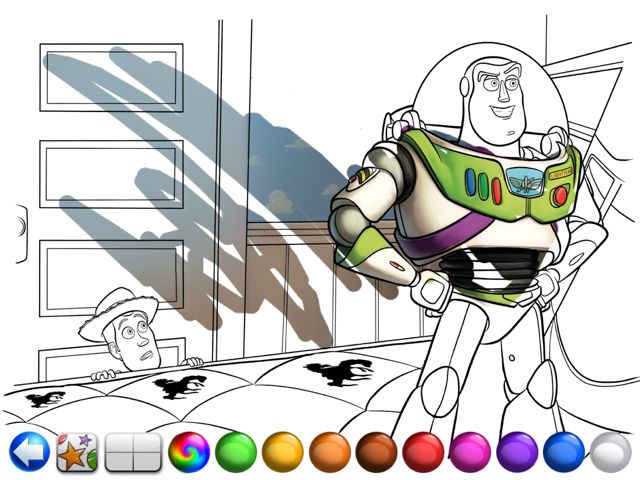Viewport: 640px width, 480px height.
Task: Open the four-panel page picker
Action: (133, 452)
